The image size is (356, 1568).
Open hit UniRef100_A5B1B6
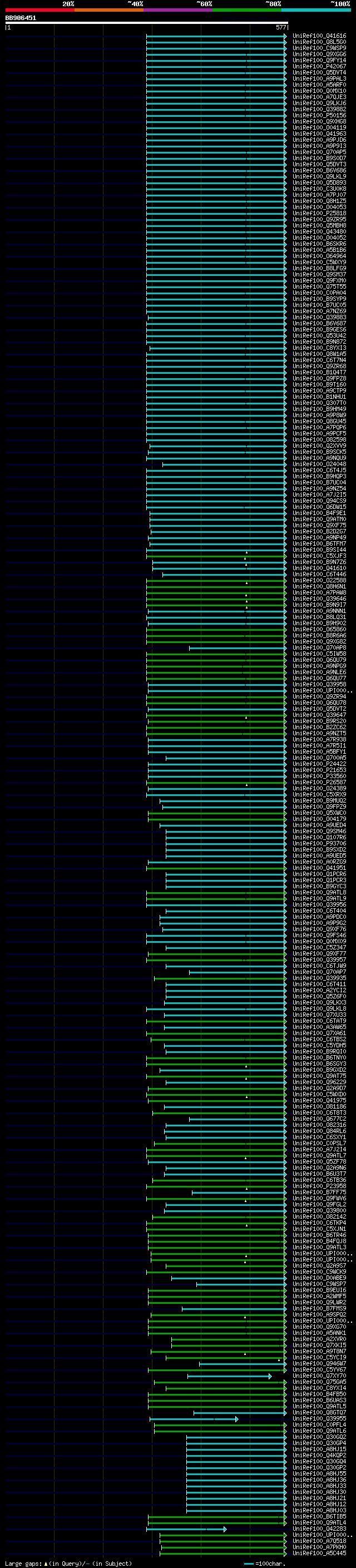click(319, 250)
